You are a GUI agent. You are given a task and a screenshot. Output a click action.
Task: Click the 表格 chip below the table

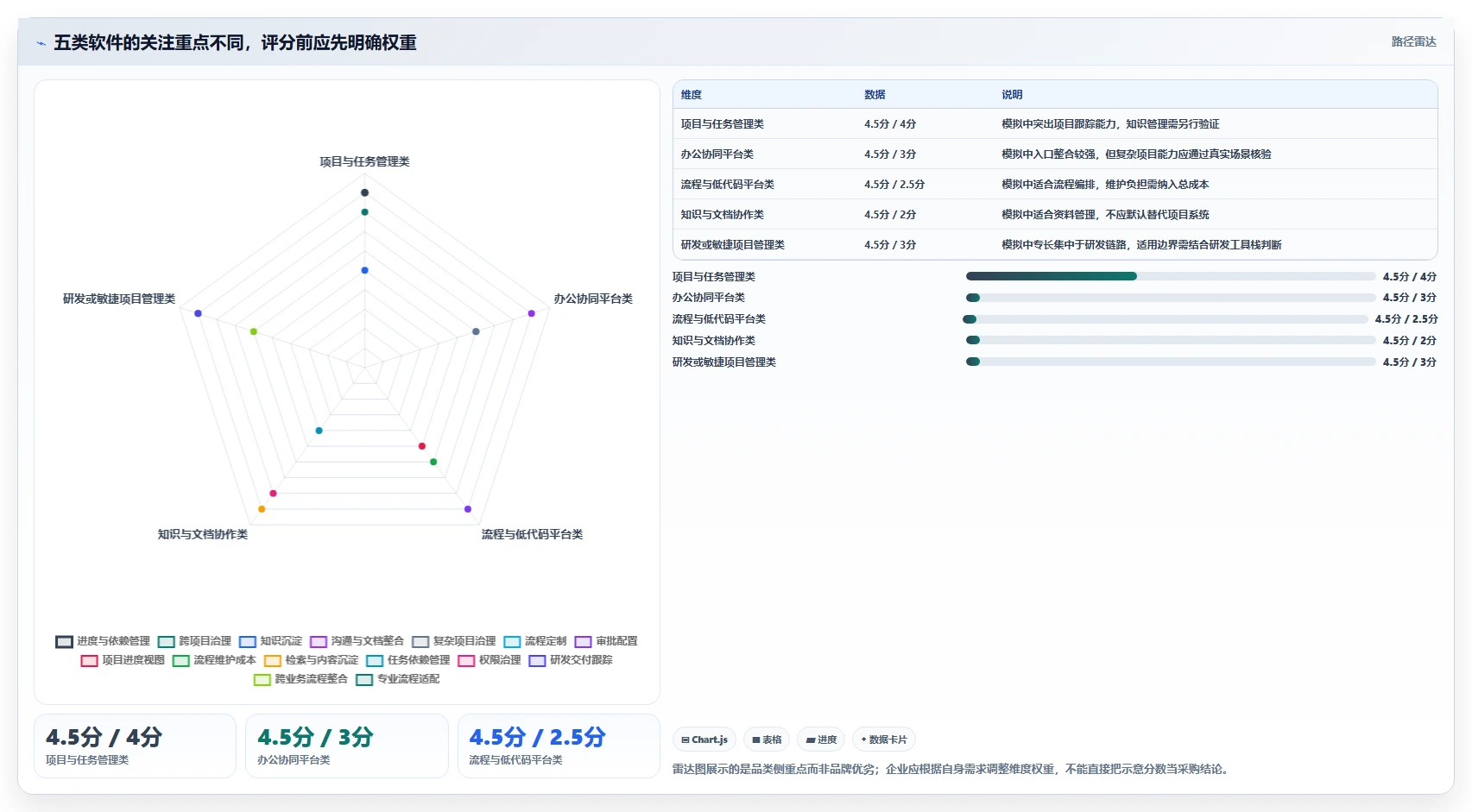click(767, 740)
